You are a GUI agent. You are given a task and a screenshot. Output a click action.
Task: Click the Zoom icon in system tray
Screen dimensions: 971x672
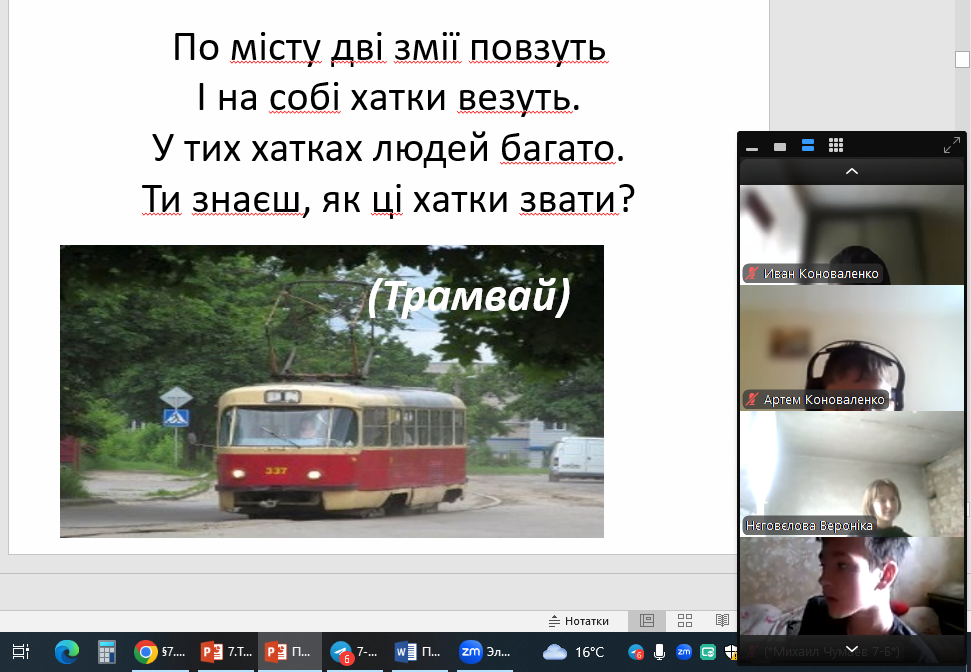coord(684,652)
